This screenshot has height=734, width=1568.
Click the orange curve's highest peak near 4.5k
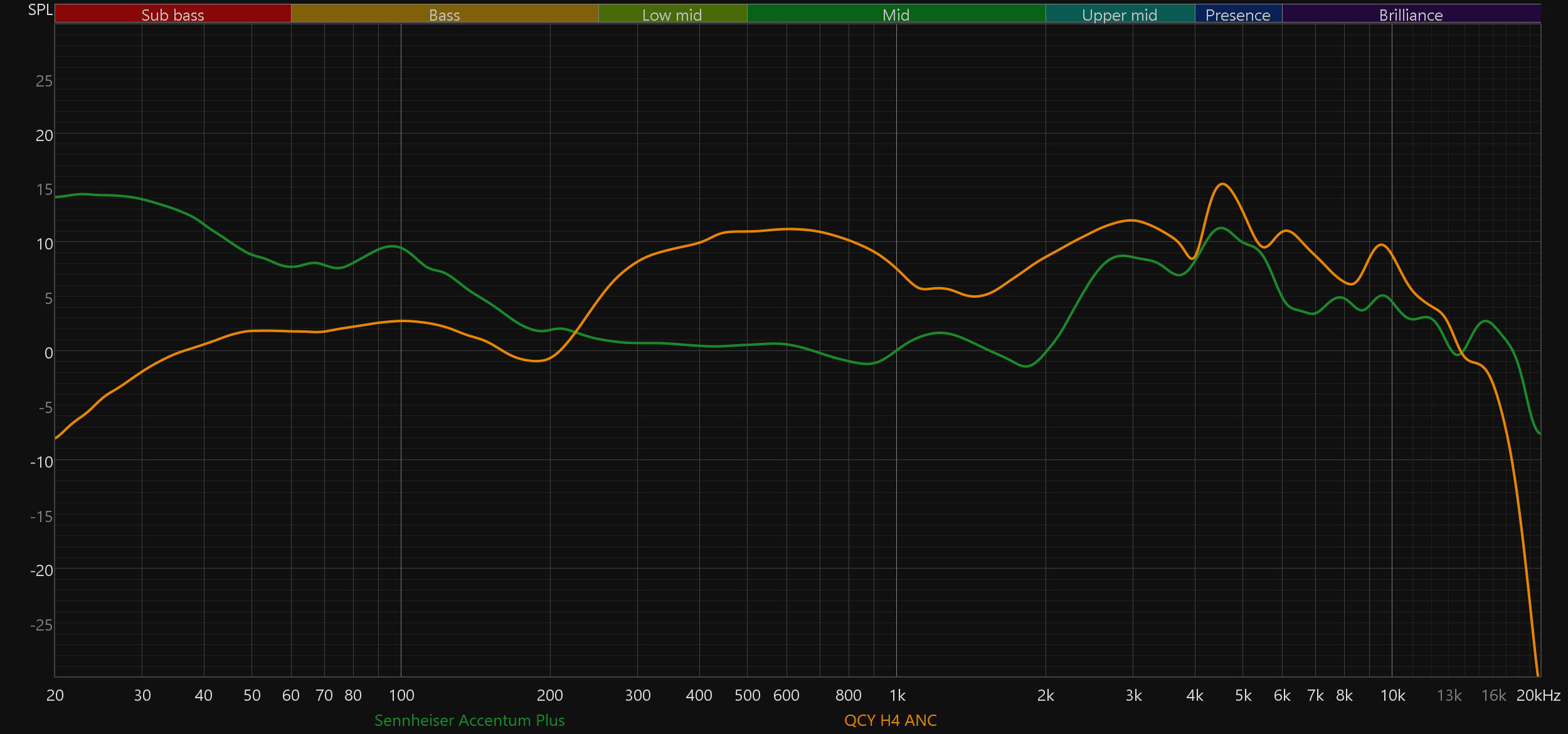(x=1222, y=184)
